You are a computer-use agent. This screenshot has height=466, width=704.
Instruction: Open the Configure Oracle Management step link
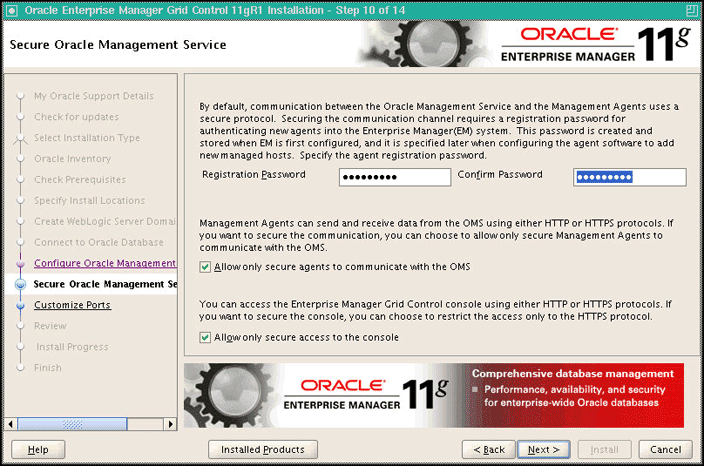click(105, 263)
